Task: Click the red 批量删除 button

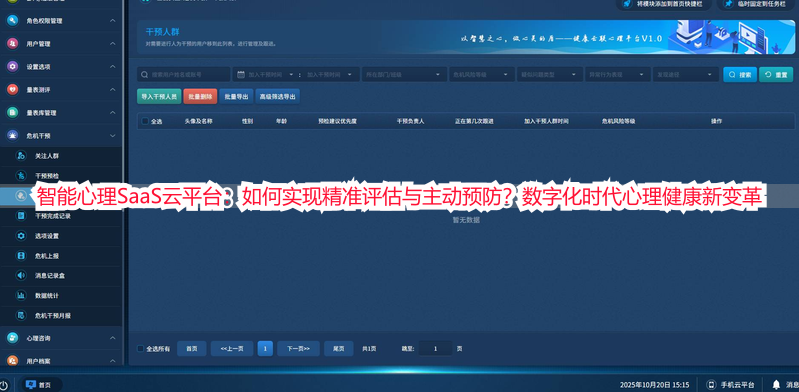Action: [x=200, y=96]
